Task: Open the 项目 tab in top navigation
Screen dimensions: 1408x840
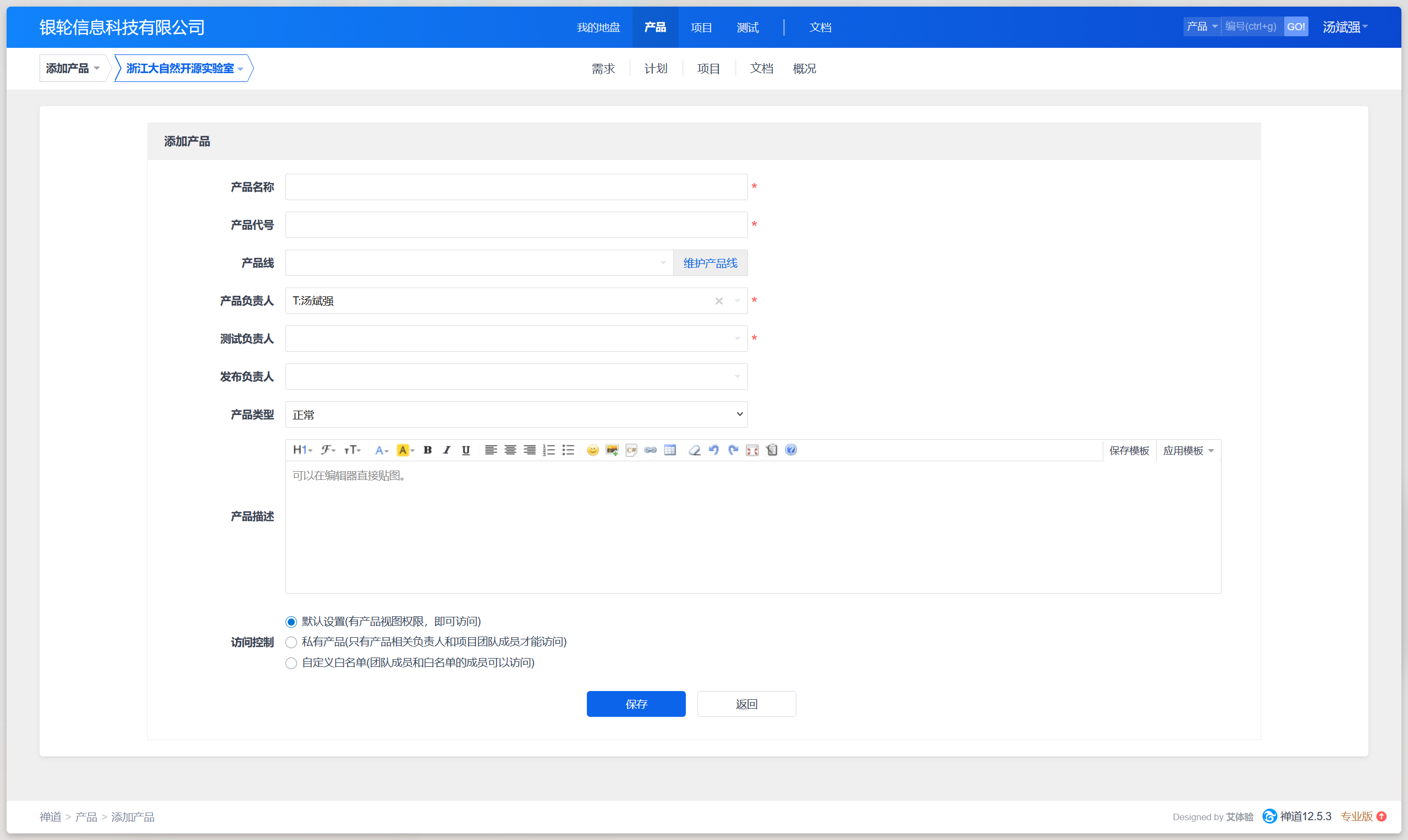Action: (701, 27)
